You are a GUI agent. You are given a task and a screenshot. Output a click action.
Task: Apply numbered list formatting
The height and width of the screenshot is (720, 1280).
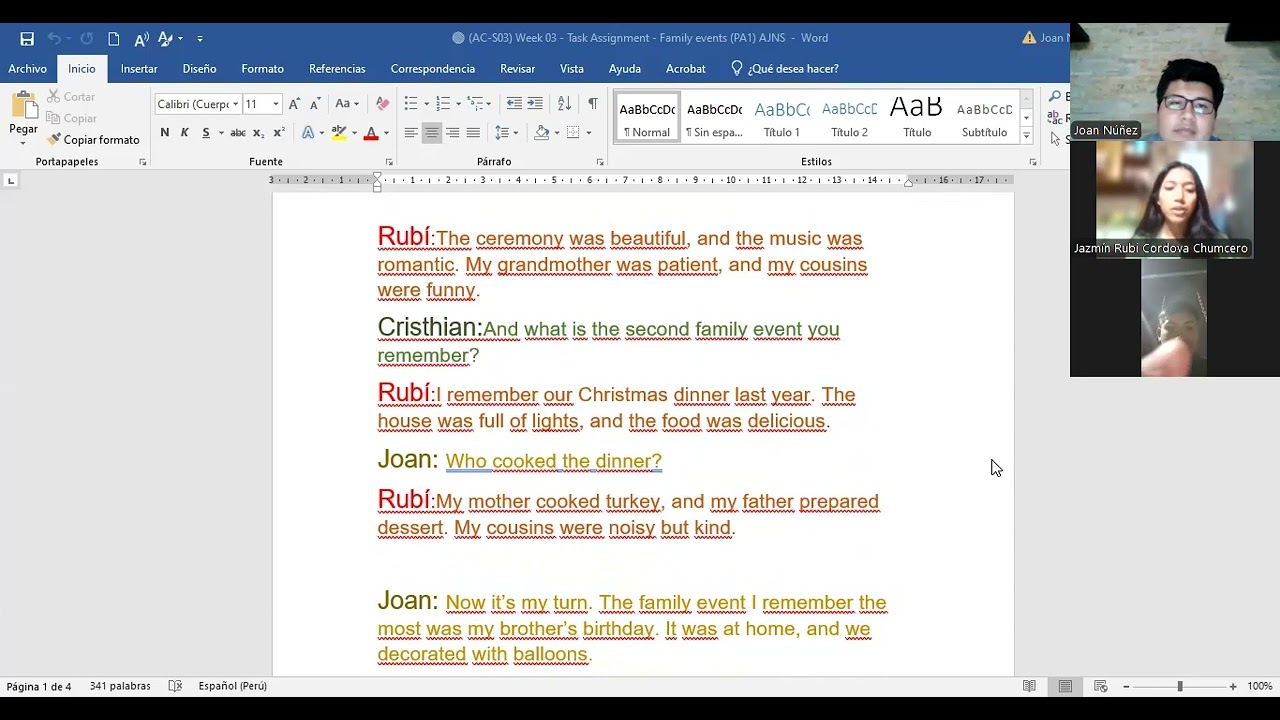(x=443, y=104)
